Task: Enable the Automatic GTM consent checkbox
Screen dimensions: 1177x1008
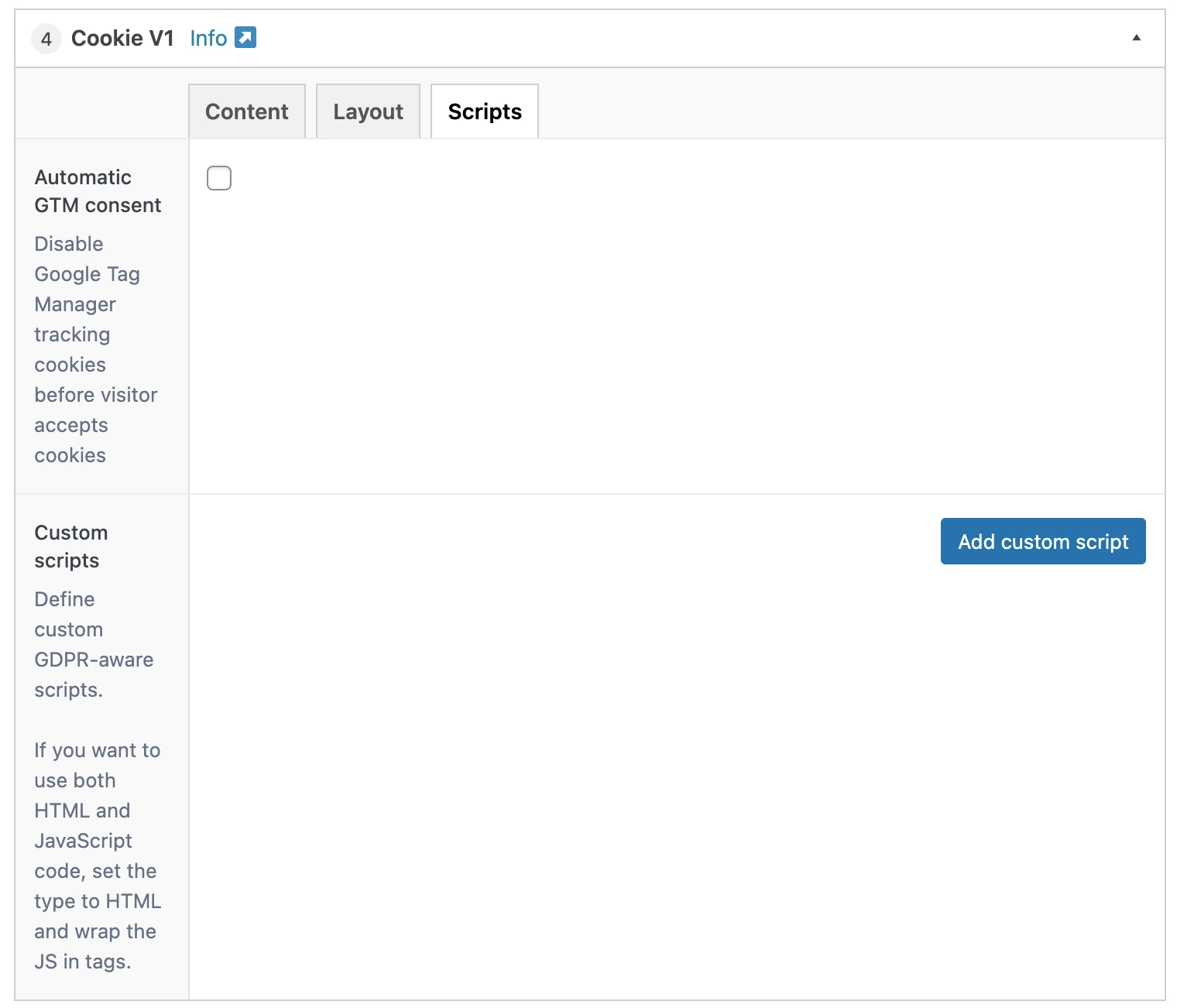Action: [x=219, y=178]
